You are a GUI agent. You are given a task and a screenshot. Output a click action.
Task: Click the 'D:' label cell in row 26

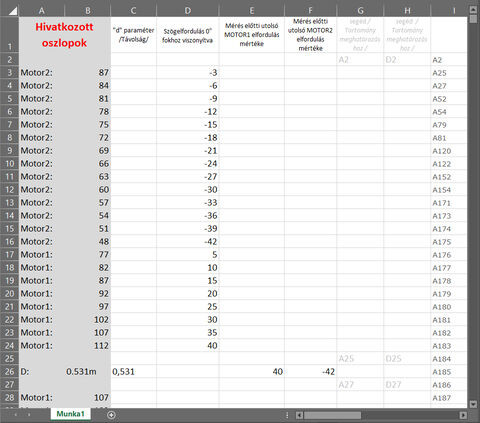tap(42, 372)
